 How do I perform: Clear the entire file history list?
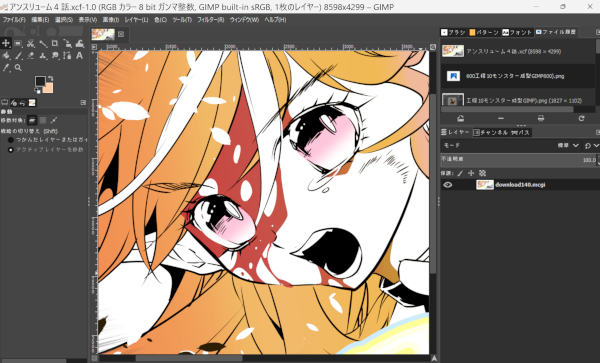pos(541,119)
